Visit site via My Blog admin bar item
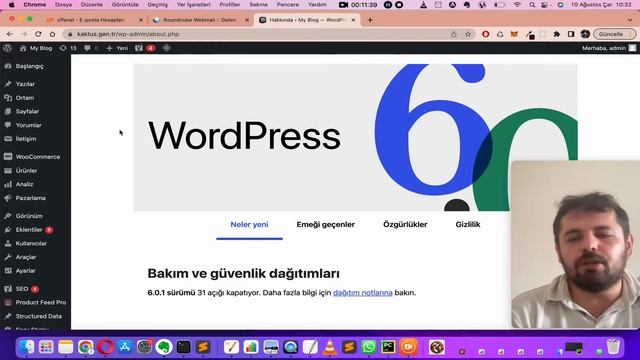Image resolution: width=640 pixels, height=360 pixels. tap(36, 48)
